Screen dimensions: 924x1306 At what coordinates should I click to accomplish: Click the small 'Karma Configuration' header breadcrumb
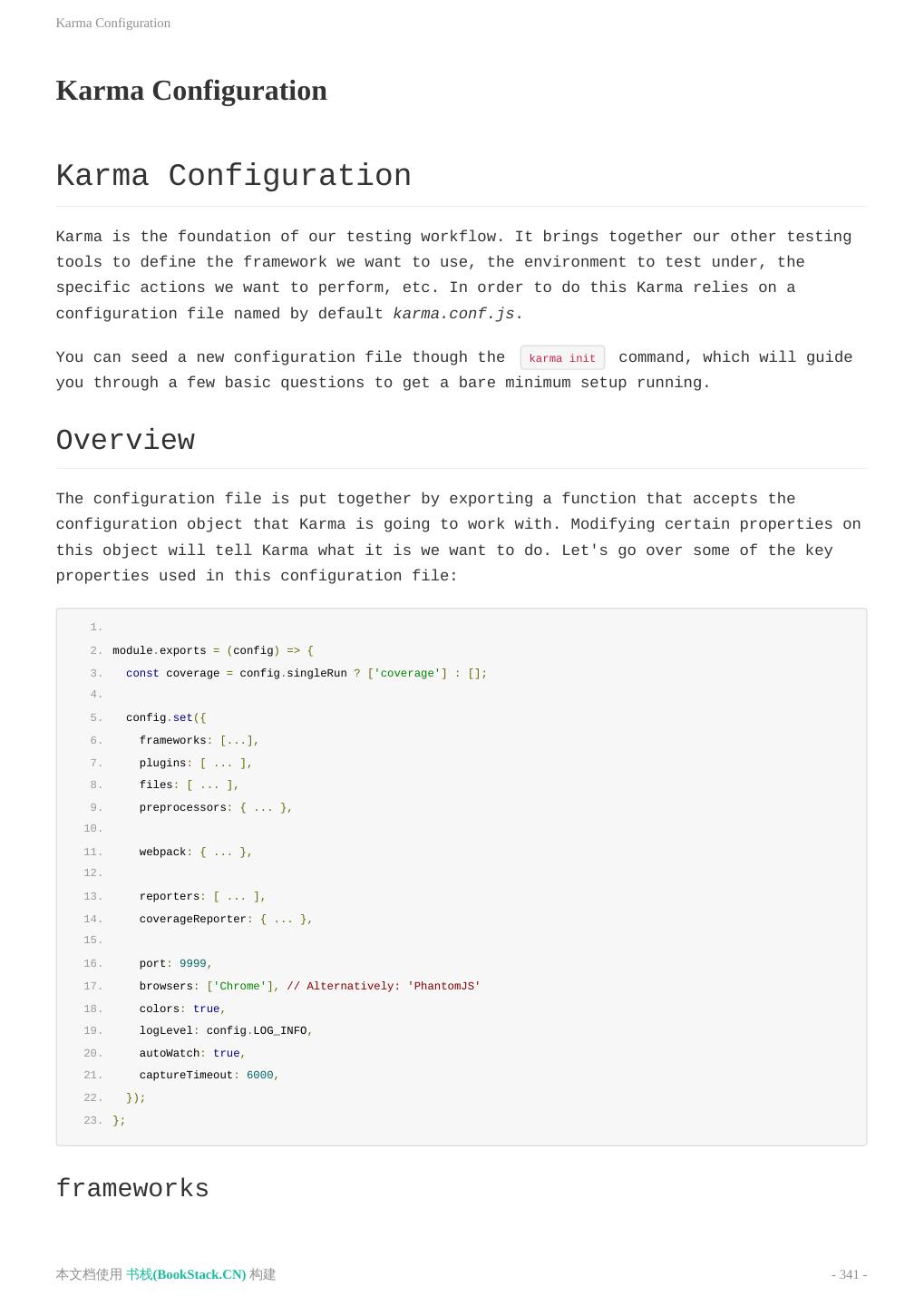[113, 23]
